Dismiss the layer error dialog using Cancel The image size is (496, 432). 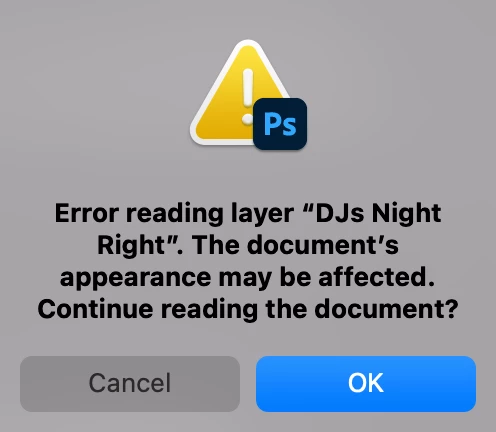pos(130,384)
